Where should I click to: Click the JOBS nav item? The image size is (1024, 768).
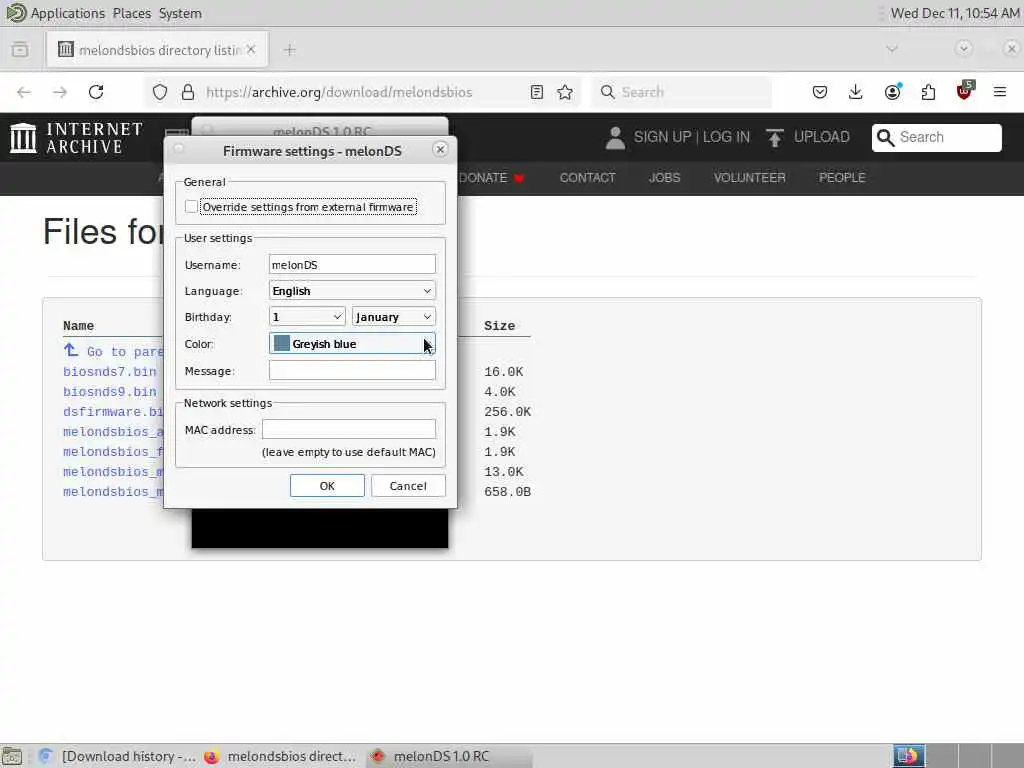(664, 178)
